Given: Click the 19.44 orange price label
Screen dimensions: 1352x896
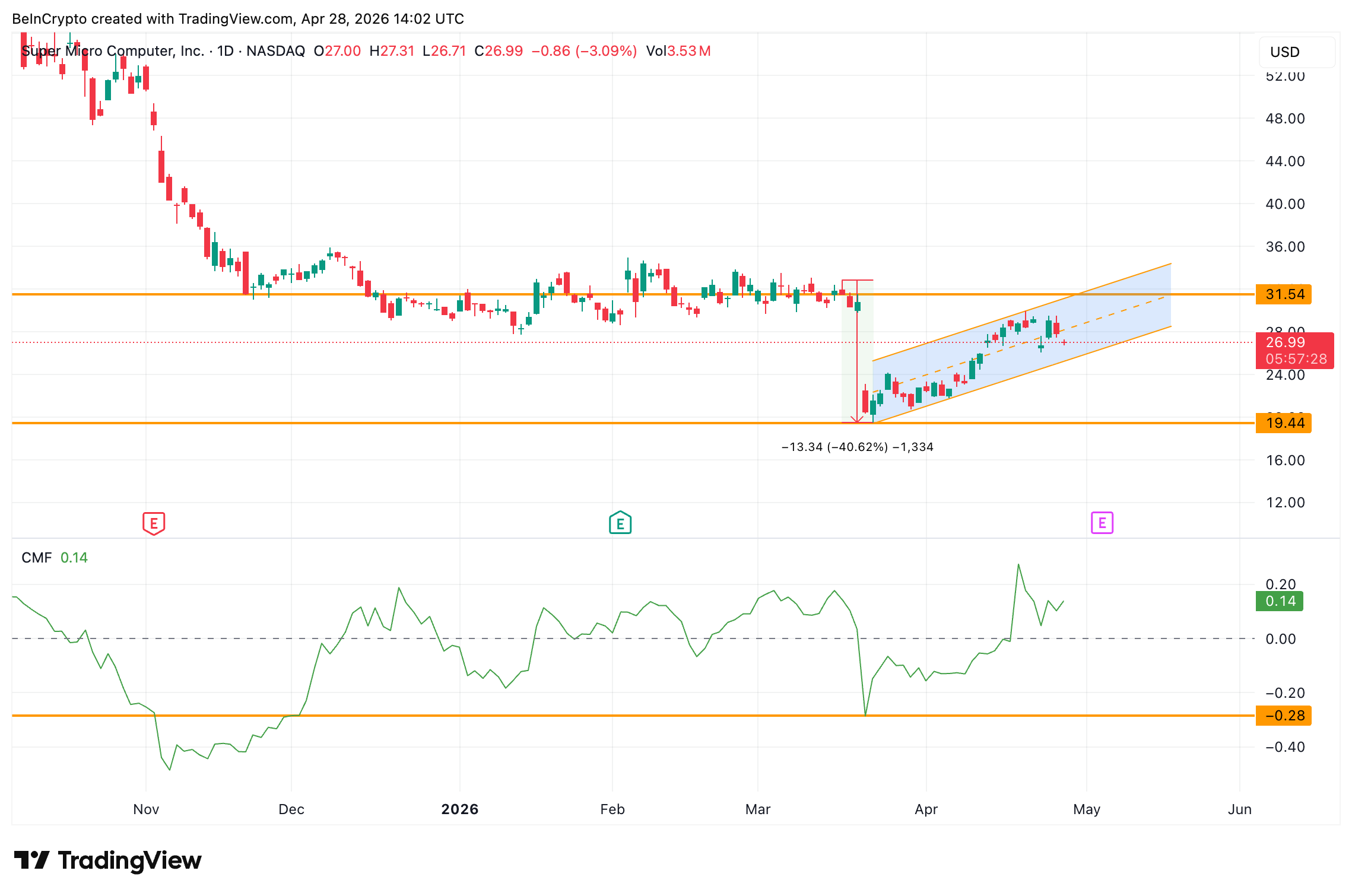Looking at the screenshot, I should pos(1283,423).
